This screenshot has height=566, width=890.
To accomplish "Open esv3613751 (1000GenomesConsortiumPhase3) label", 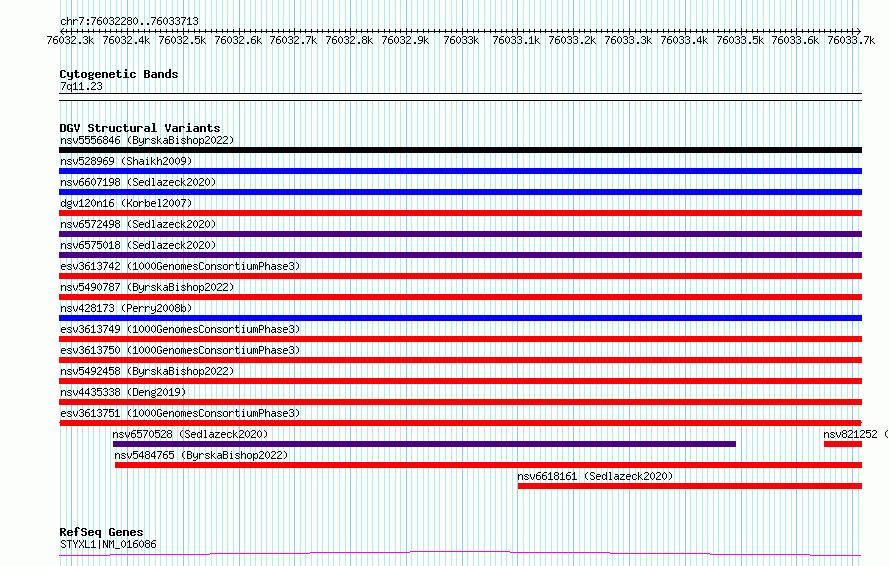I will coord(180,413).
